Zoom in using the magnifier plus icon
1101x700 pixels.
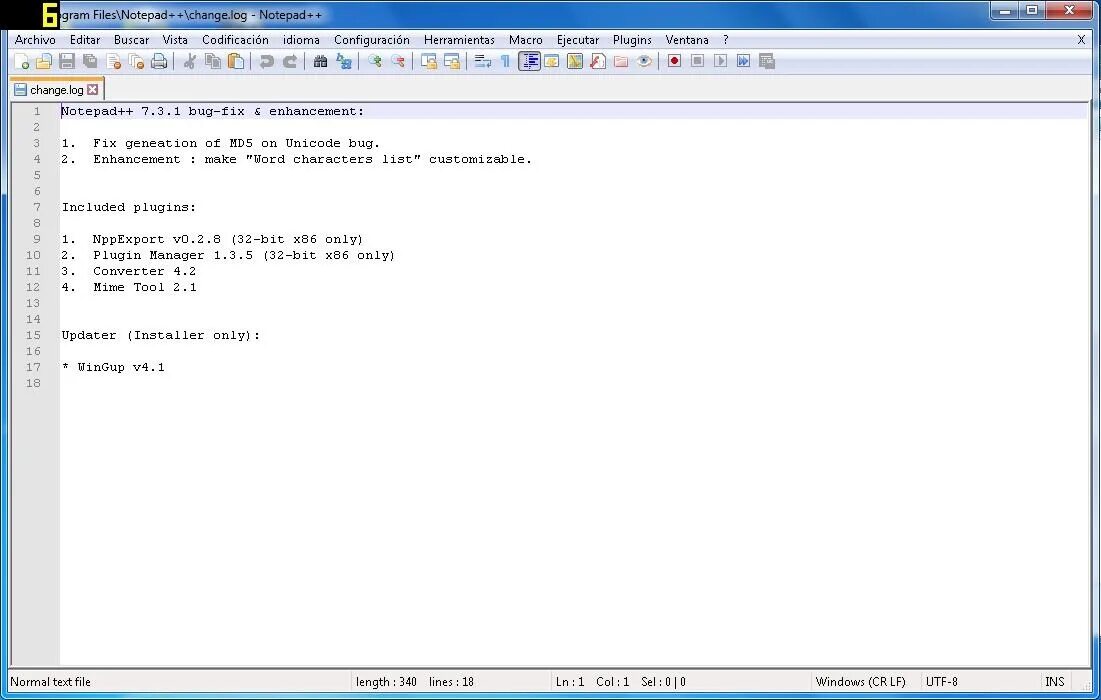point(374,62)
